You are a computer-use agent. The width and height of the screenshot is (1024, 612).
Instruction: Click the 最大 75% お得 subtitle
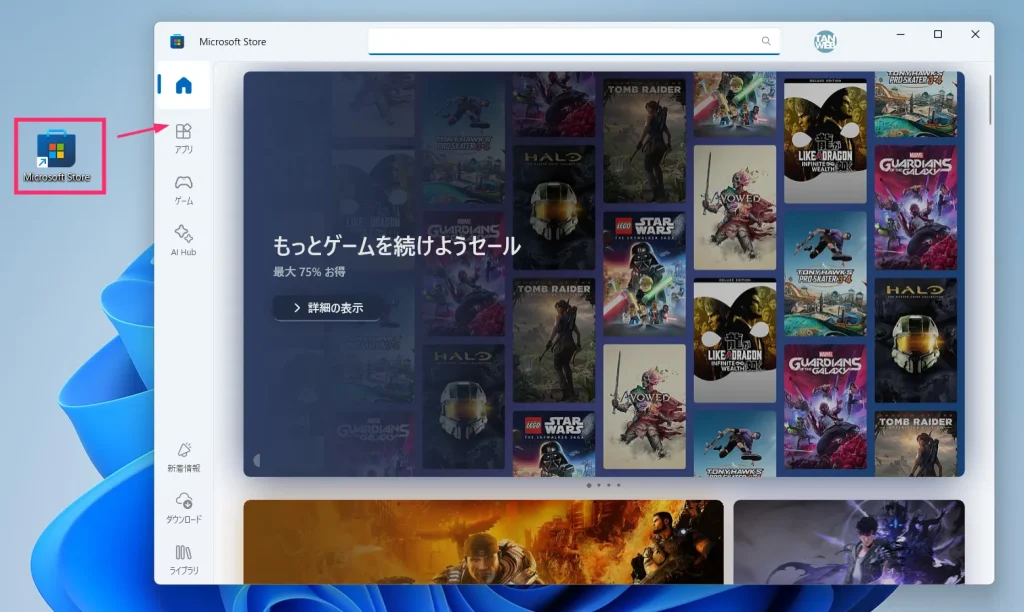[x=309, y=272]
